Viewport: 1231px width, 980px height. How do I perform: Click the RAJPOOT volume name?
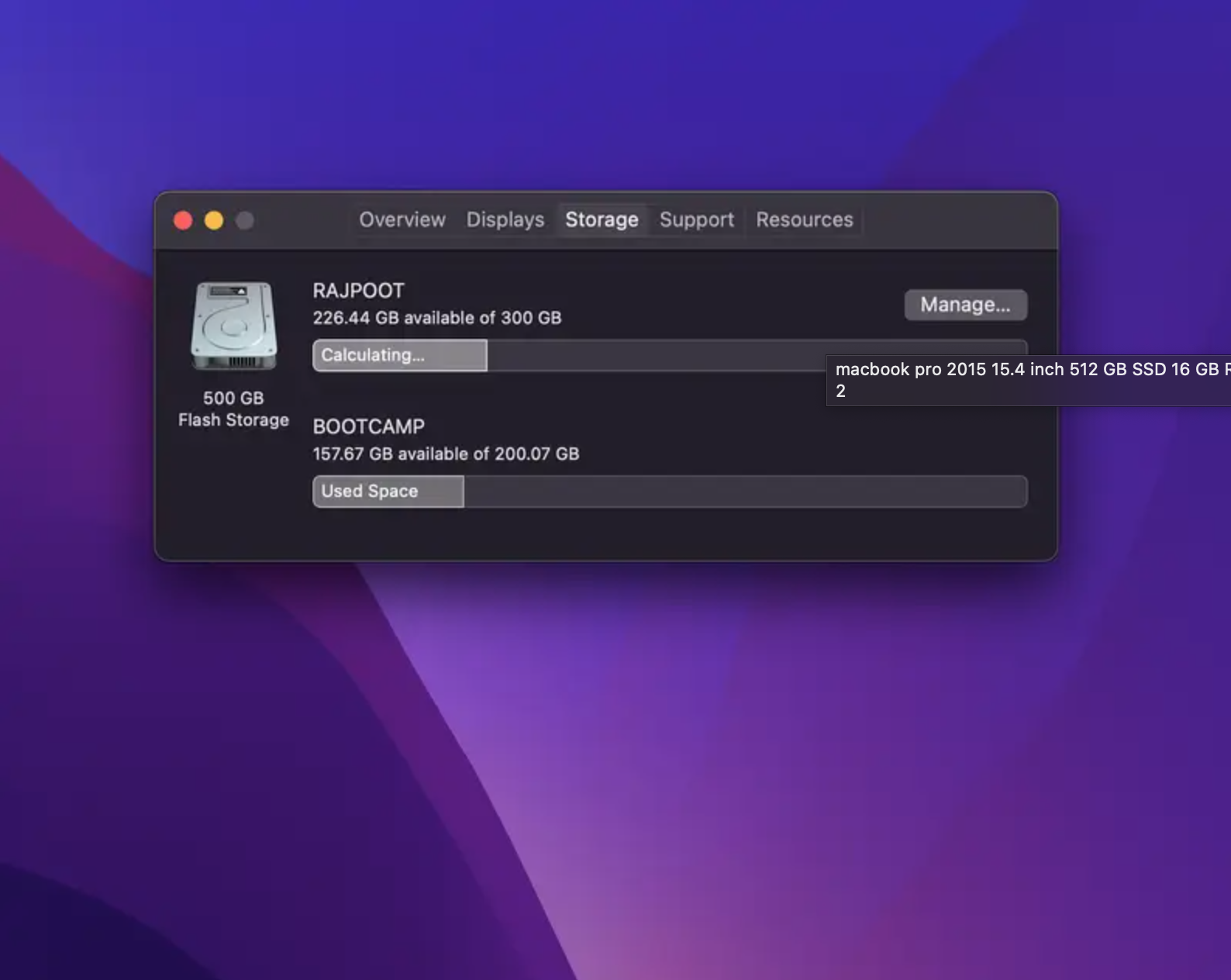coord(358,291)
